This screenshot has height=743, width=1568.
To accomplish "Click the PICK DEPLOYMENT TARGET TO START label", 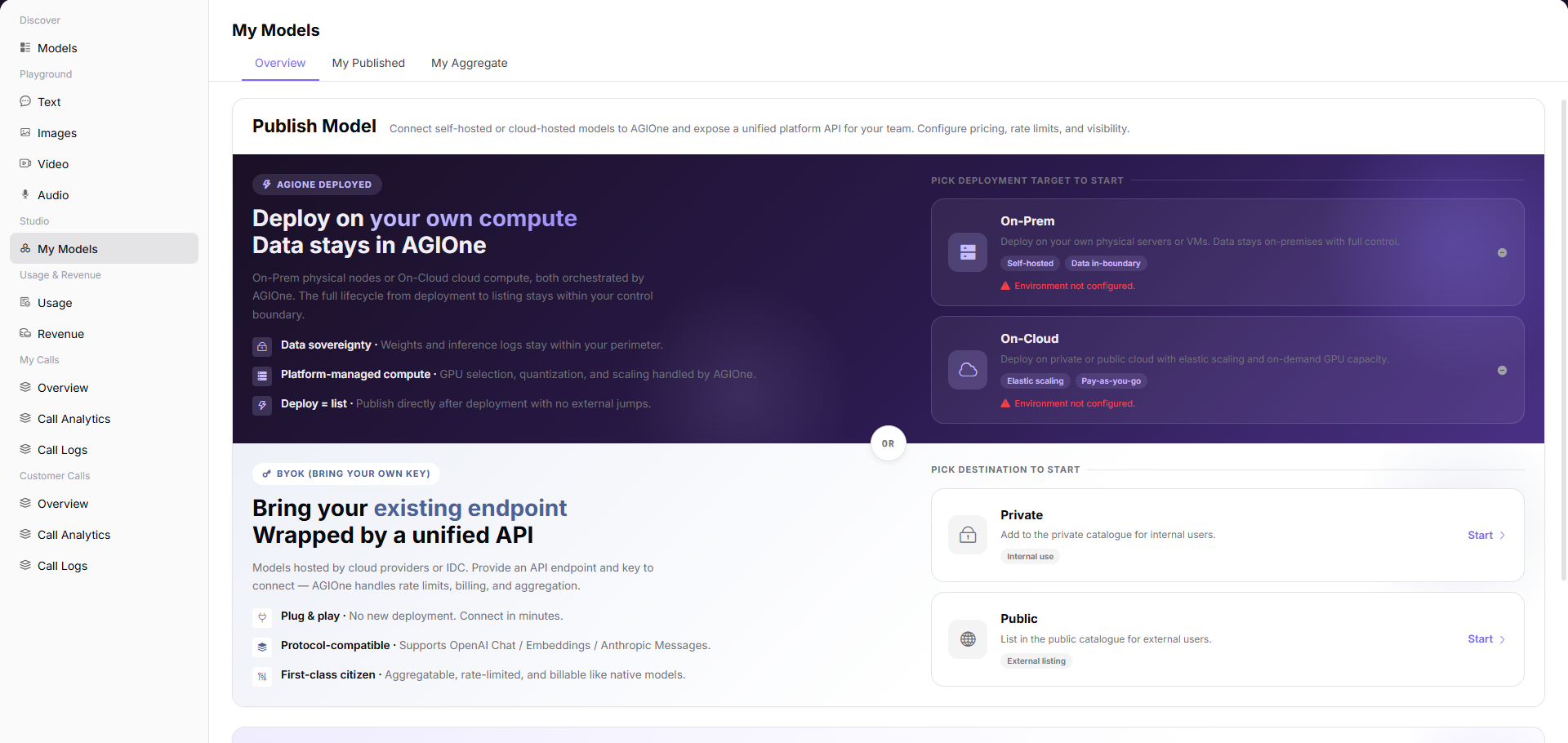I will (1027, 180).
